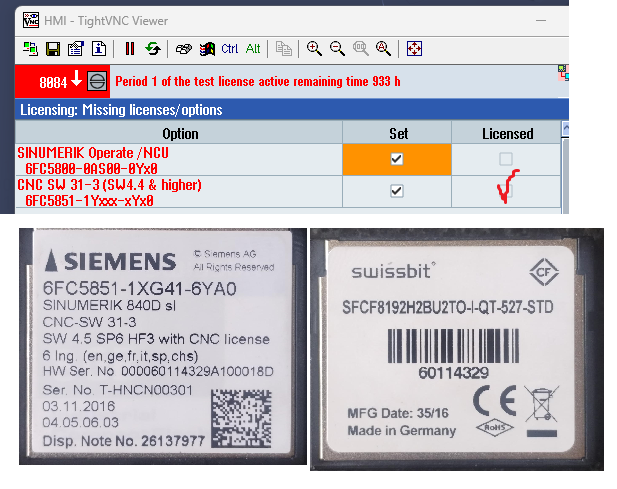Open the swissbit CF card photo
617x489 pixels.
(457, 349)
